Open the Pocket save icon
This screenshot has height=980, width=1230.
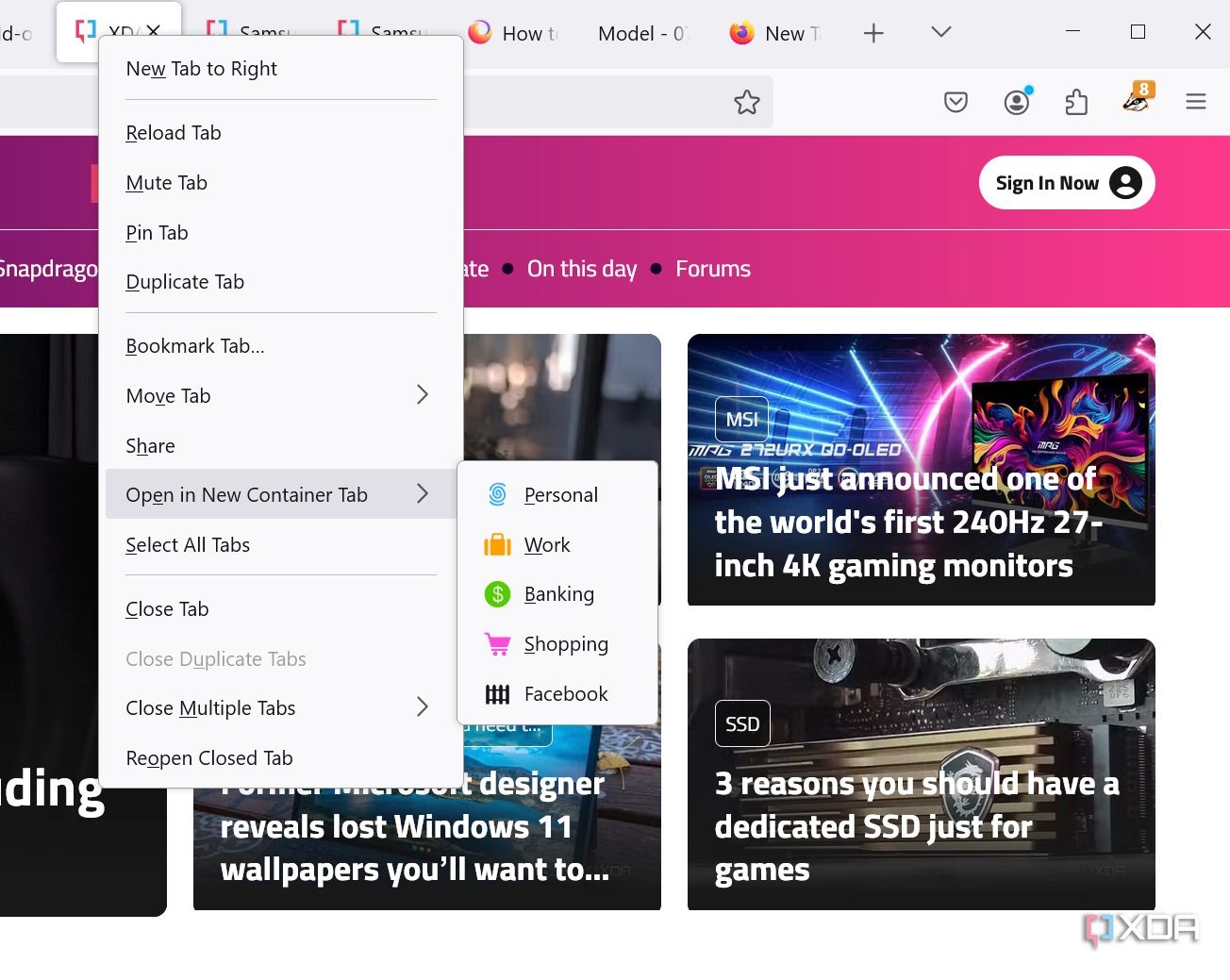(x=956, y=102)
